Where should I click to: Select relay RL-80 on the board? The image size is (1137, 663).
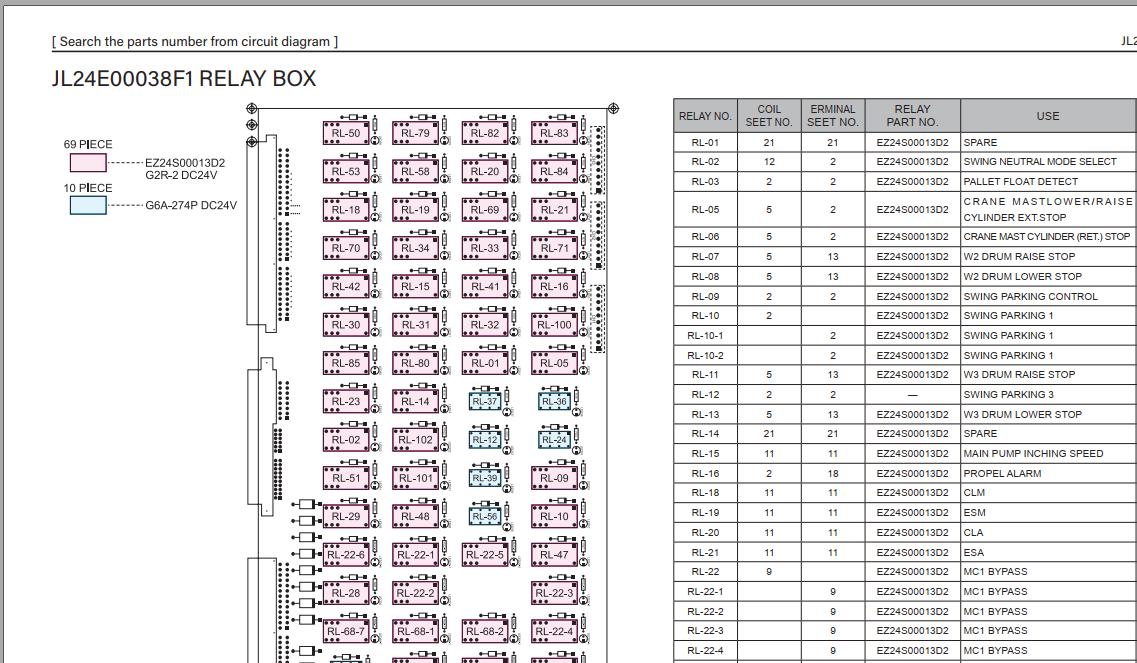coord(415,363)
